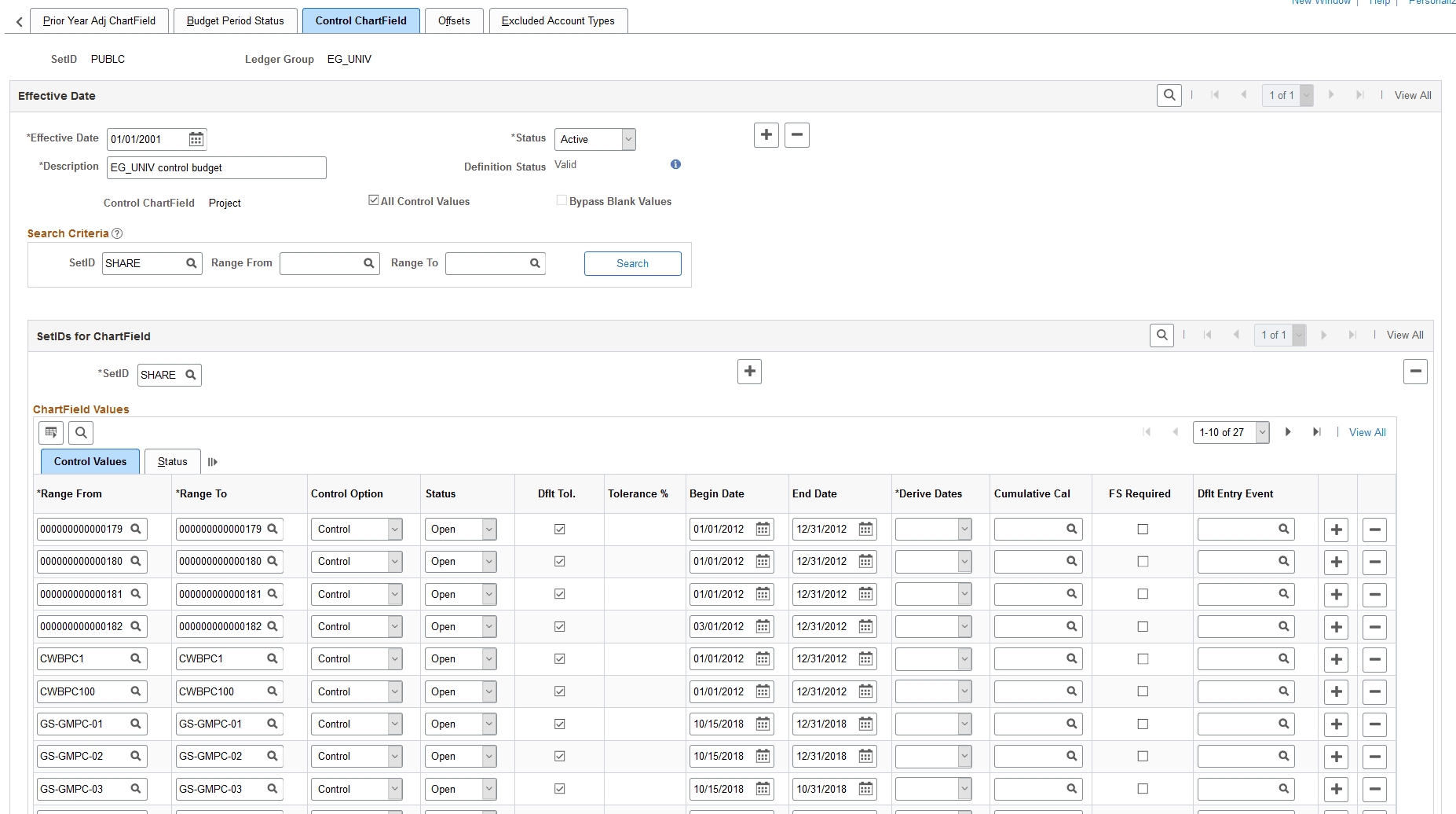This screenshot has width=1456, height=814.
Task: Click the Find icon in the Effective Date header
Action: coord(1169,94)
